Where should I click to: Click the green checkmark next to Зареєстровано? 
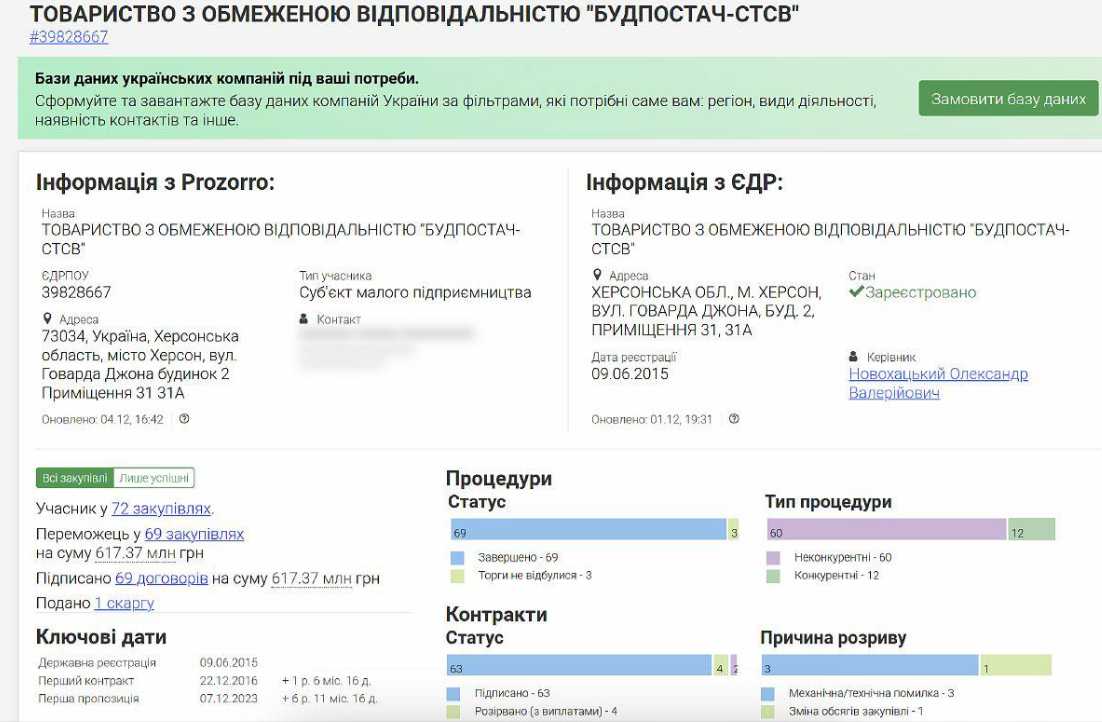pyautogui.click(x=855, y=292)
